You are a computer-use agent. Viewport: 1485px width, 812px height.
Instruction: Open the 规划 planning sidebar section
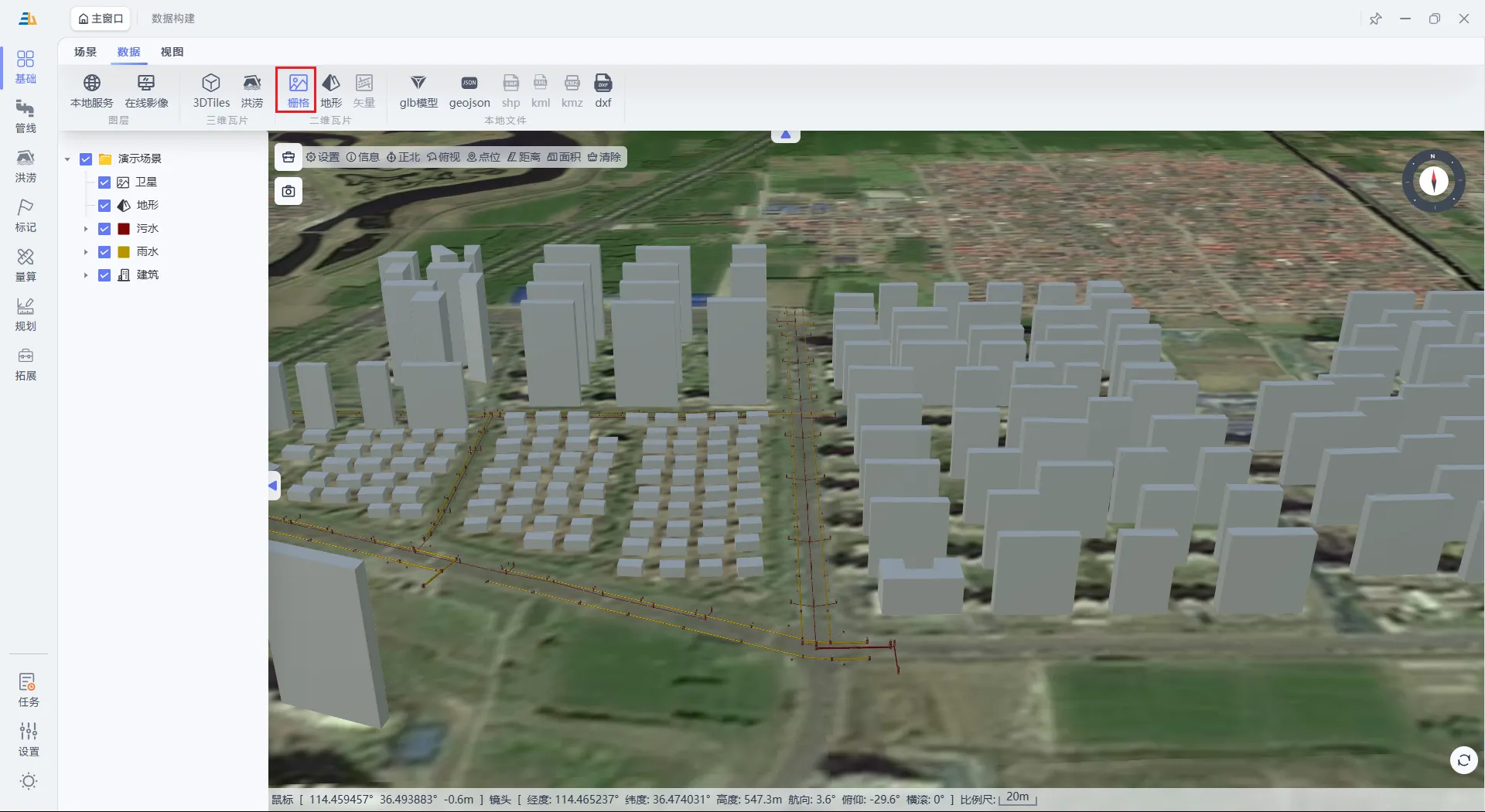tap(26, 315)
